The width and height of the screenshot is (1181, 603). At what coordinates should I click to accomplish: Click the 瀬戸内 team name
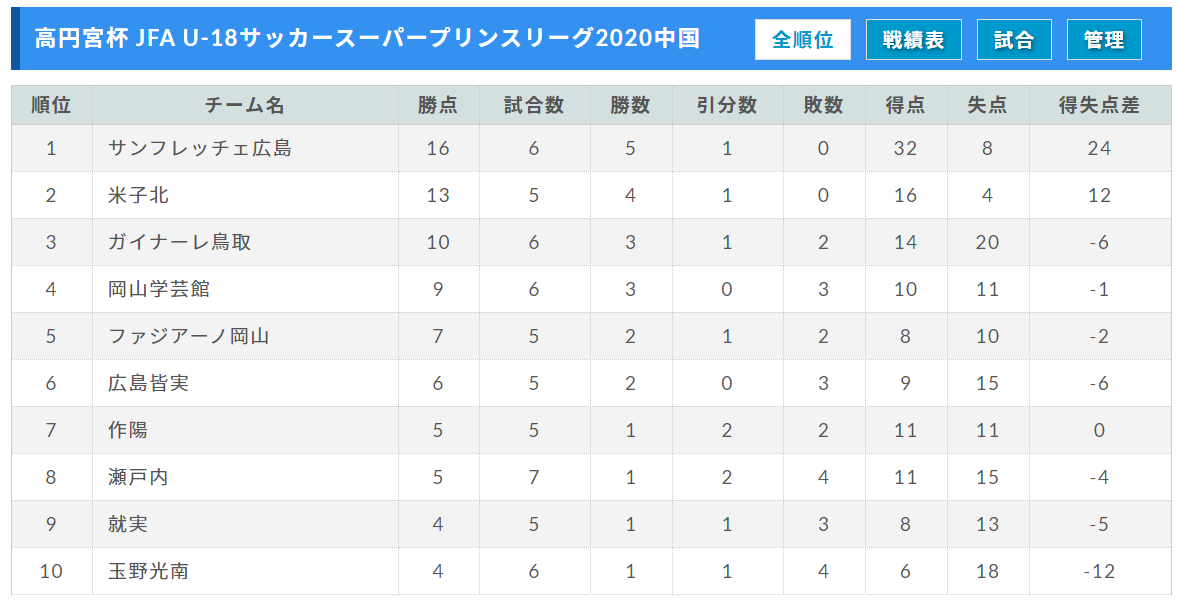pos(138,478)
